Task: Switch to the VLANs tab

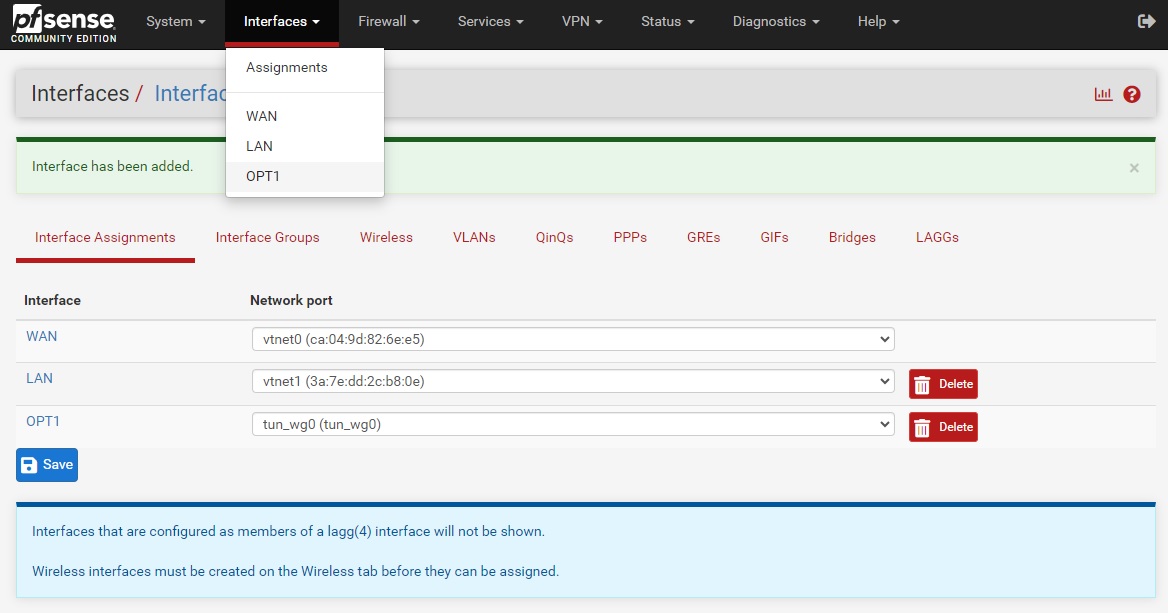Action: point(474,237)
